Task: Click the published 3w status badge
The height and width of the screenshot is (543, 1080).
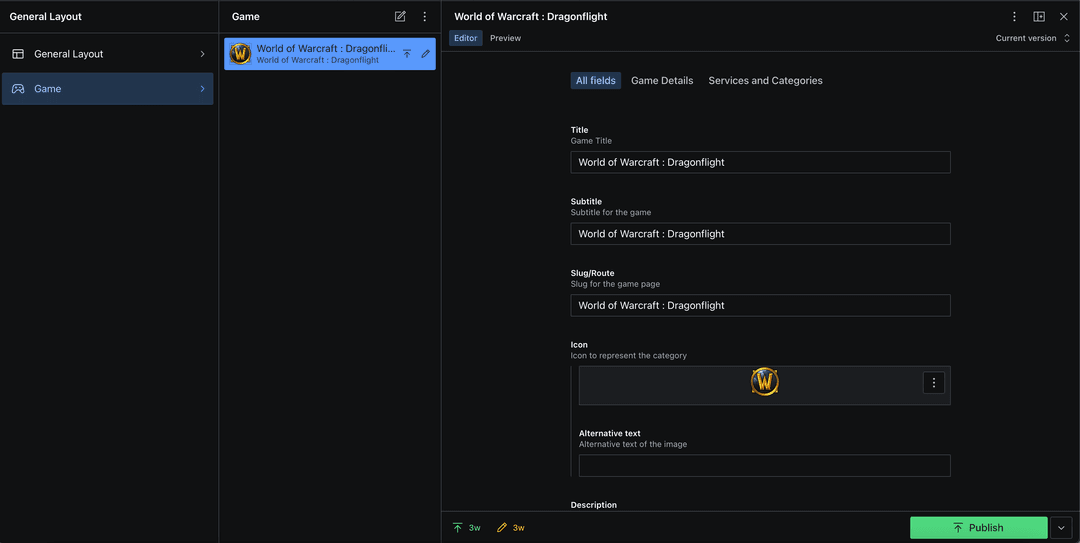Action: coord(466,528)
